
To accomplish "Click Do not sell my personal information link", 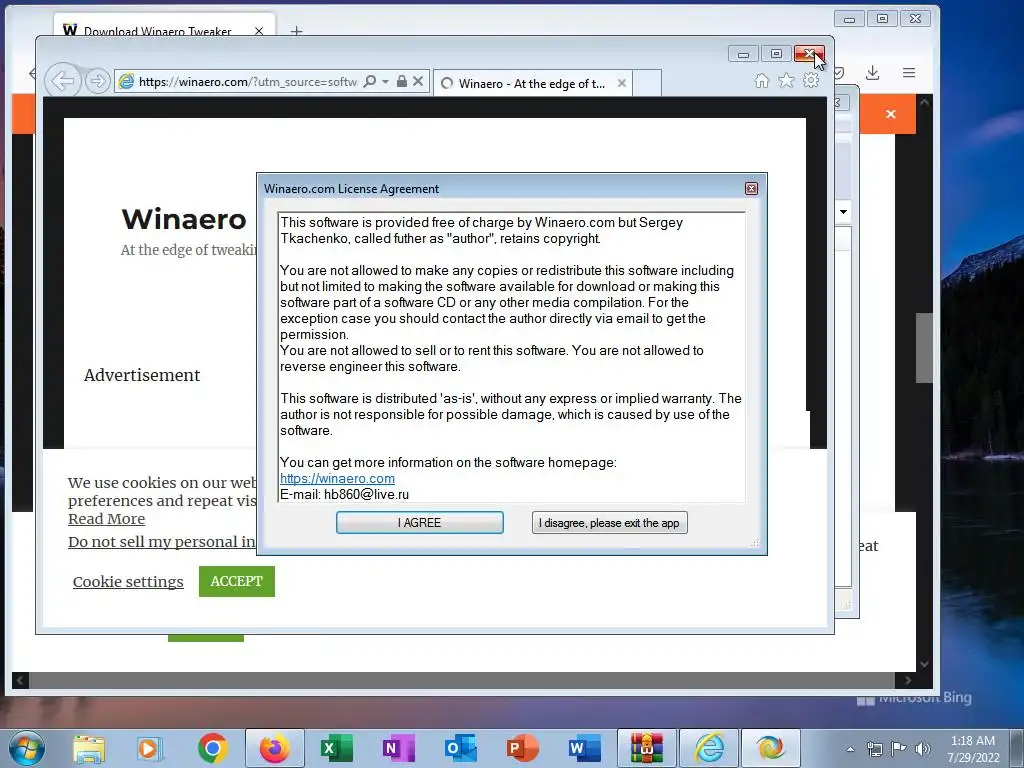I will [162, 541].
